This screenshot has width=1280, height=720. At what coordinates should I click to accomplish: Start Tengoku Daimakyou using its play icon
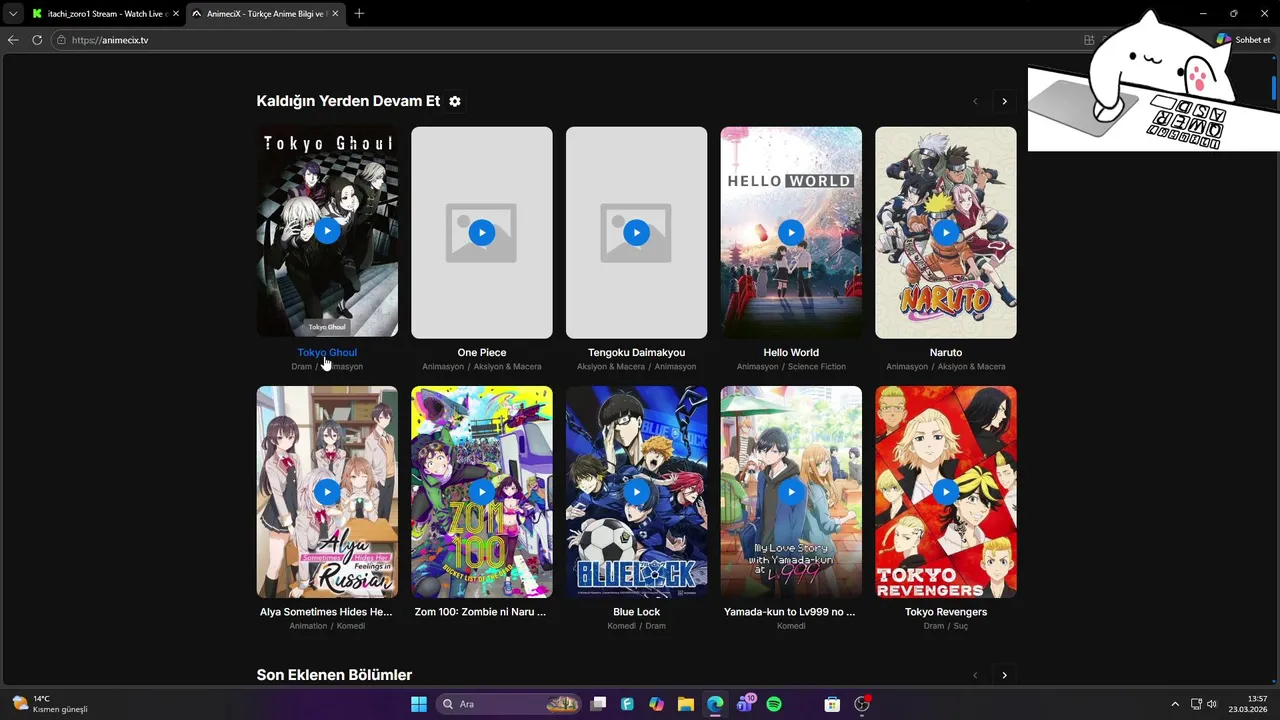tap(636, 232)
